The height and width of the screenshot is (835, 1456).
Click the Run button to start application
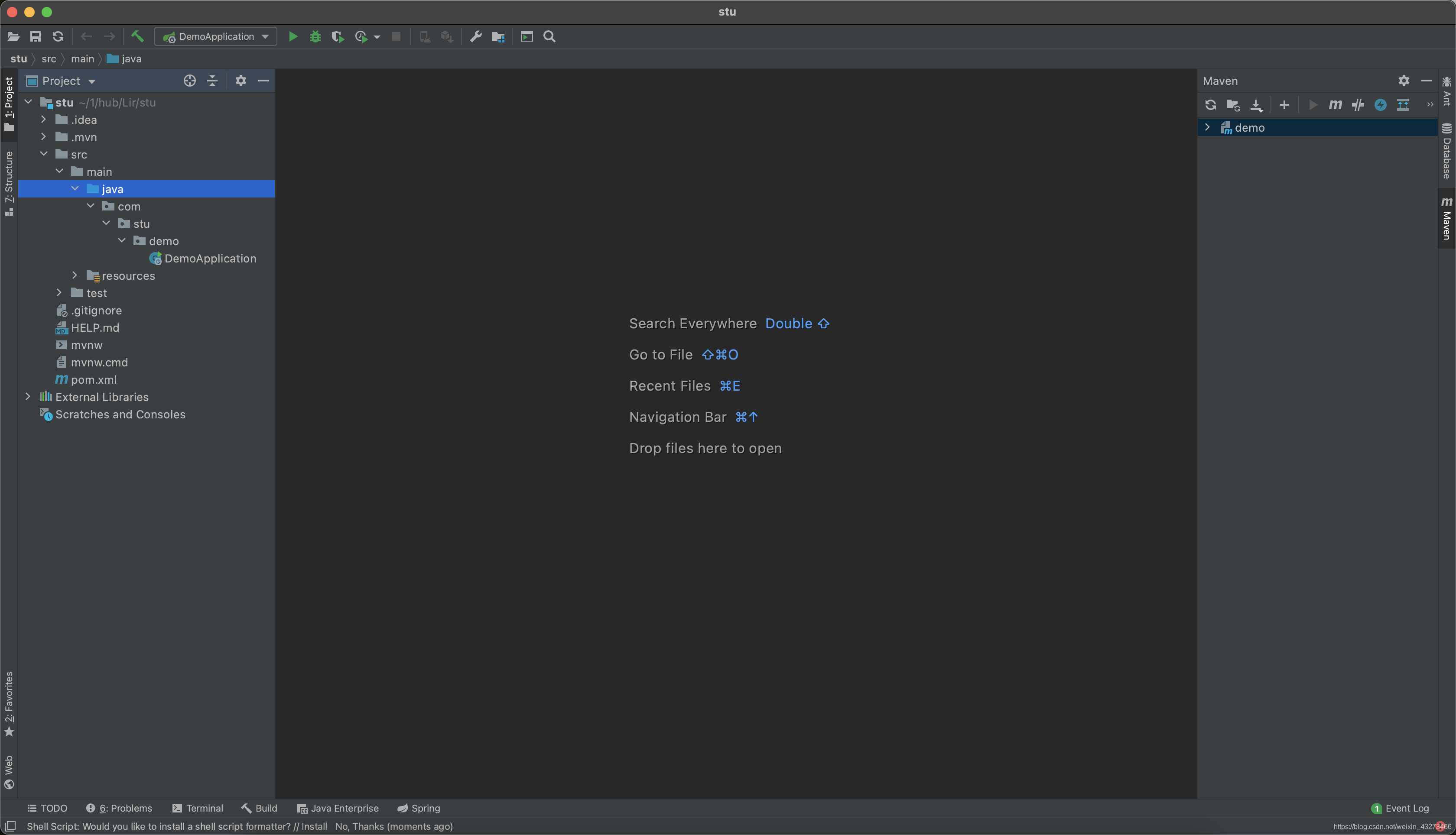tap(292, 36)
